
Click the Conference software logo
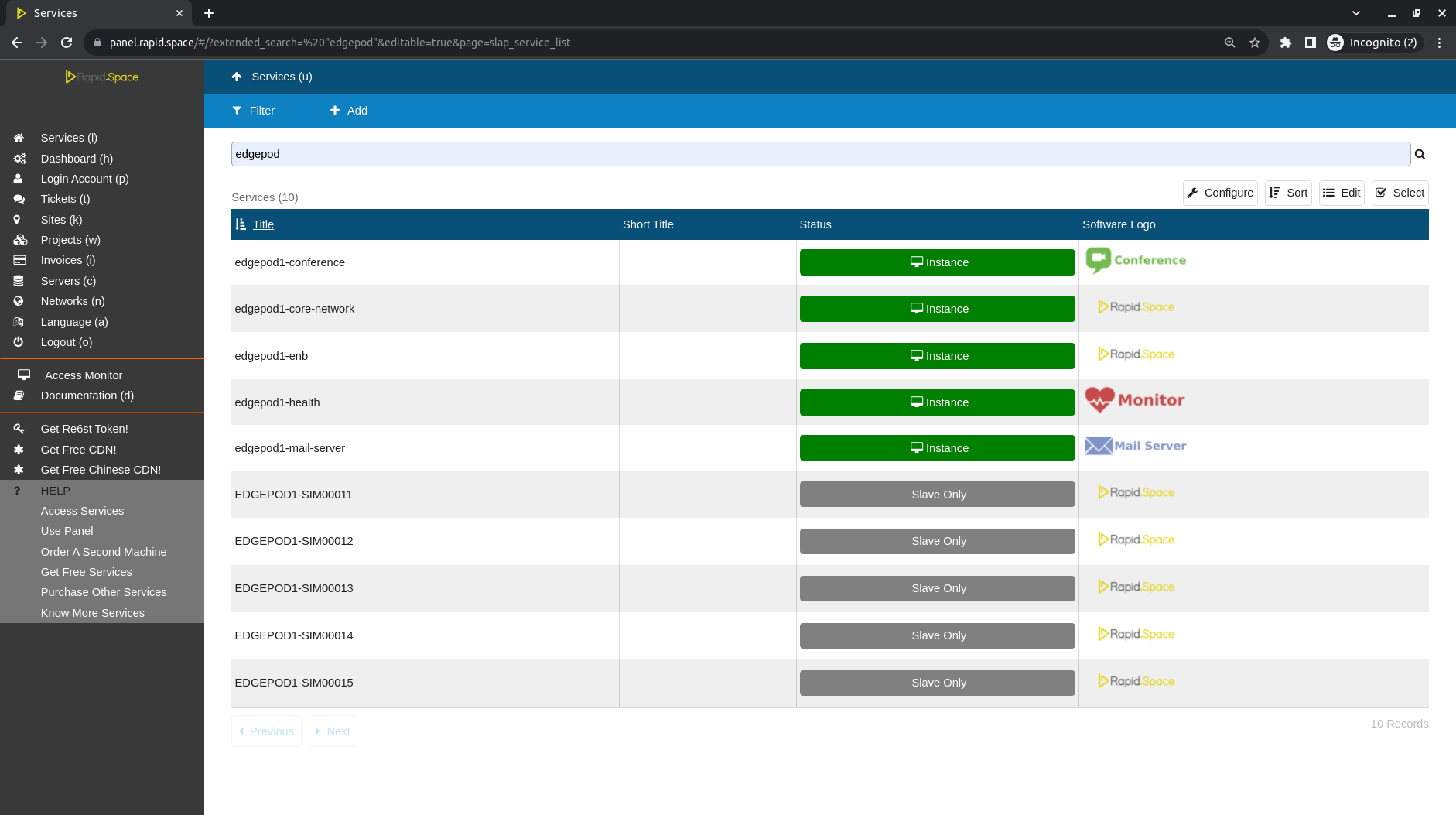coord(1136,260)
